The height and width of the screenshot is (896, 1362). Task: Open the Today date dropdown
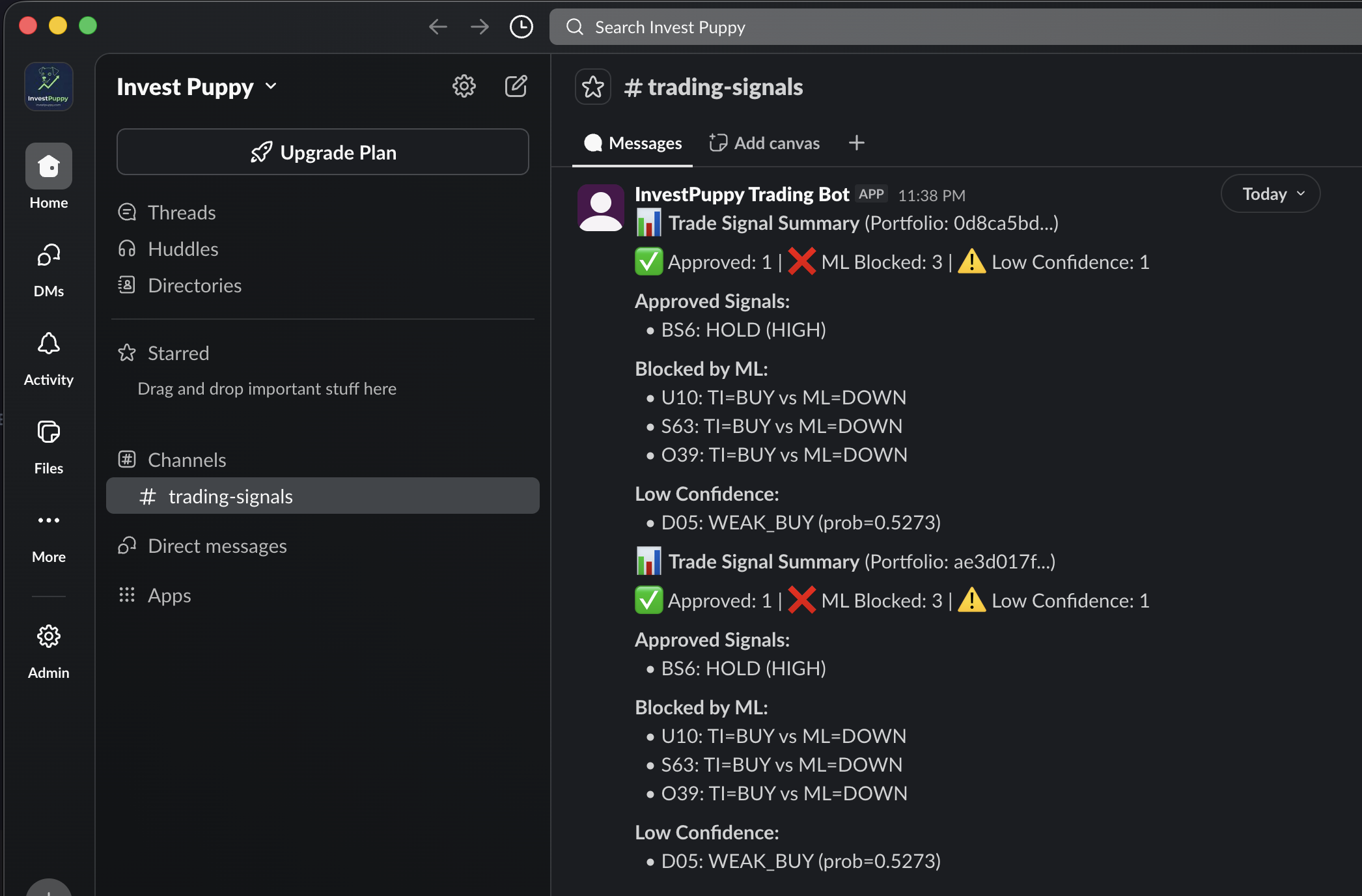[1270, 194]
